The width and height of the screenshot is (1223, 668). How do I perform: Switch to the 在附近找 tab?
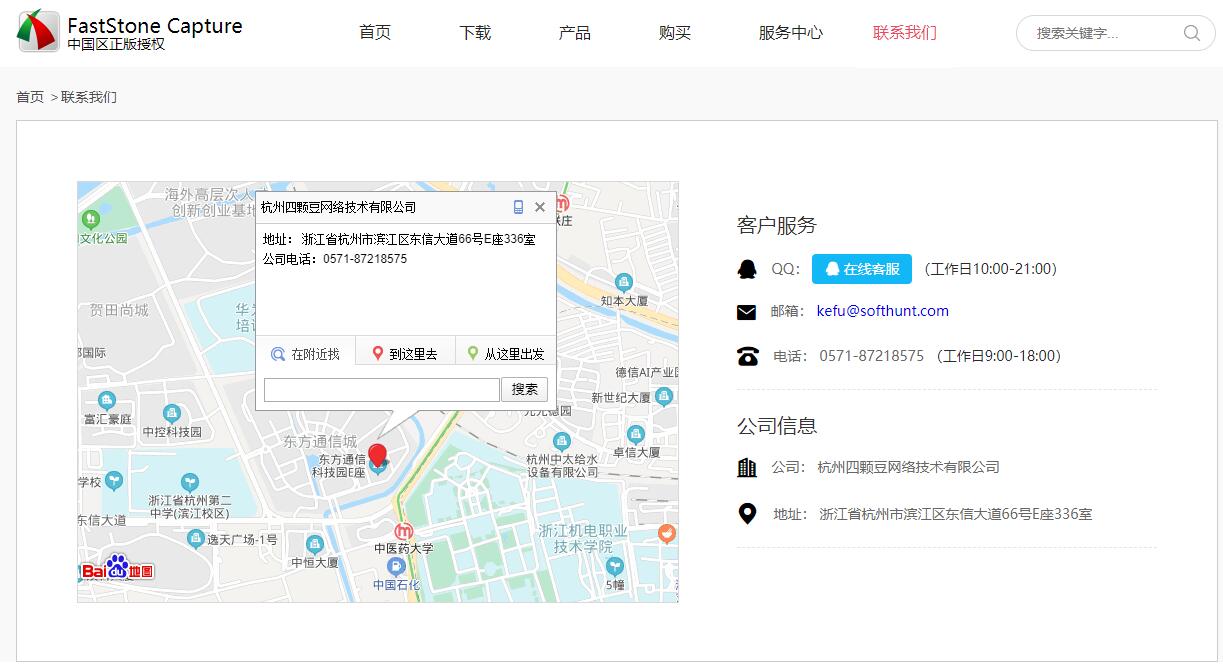coord(306,353)
